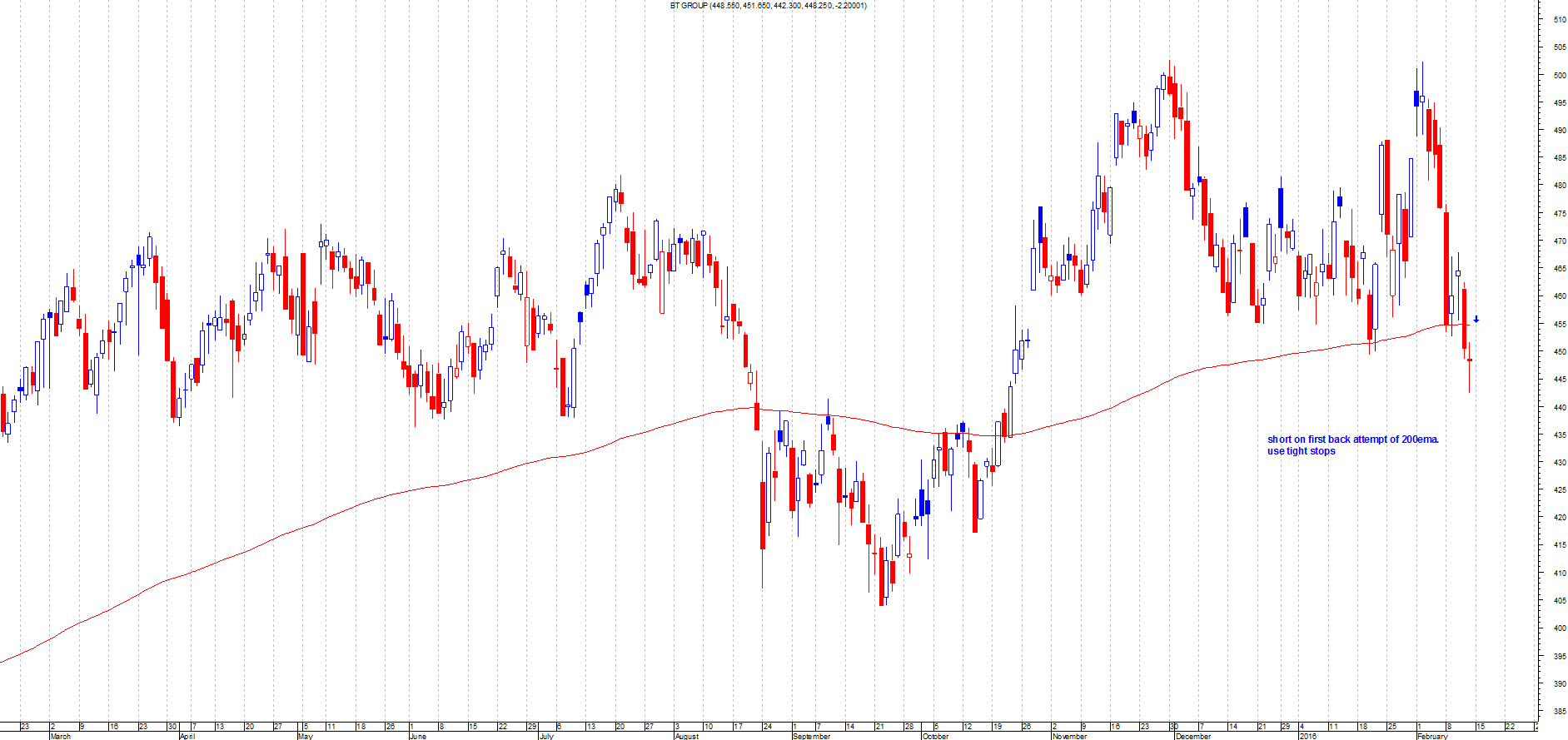Viewport: 1568px width, 740px height.
Task: Click the blue down-arrow short signal marker
Action: tap(1476, 320)
